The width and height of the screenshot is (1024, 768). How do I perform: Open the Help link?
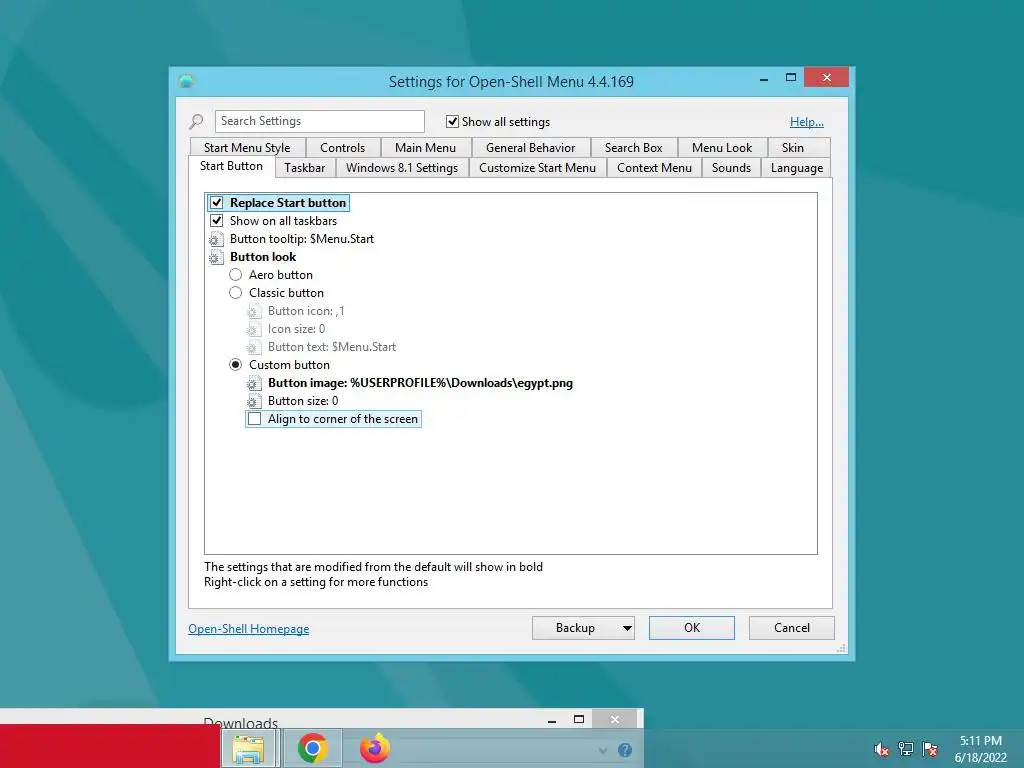807,122
